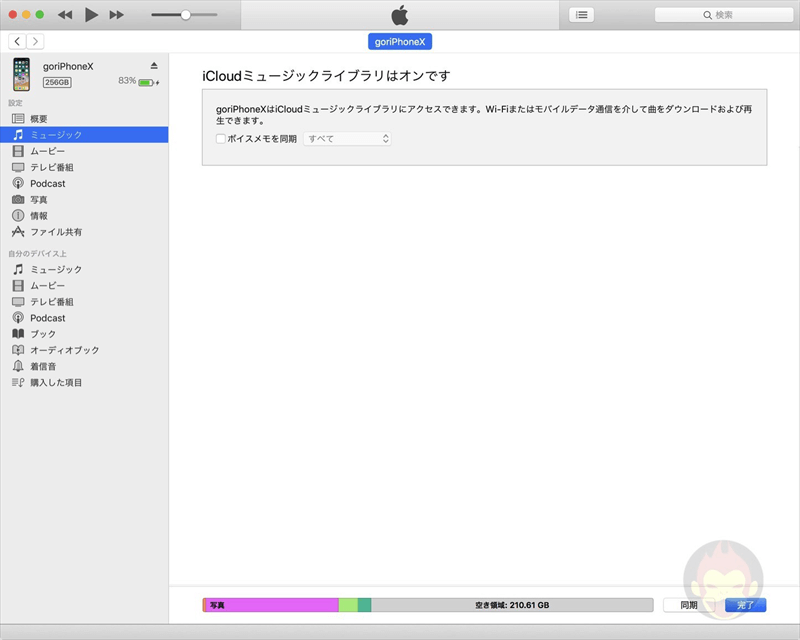The width and height of the screenshot is (800, 640).
Task: Click the play button in the toolbar
Action: [91, 15]
